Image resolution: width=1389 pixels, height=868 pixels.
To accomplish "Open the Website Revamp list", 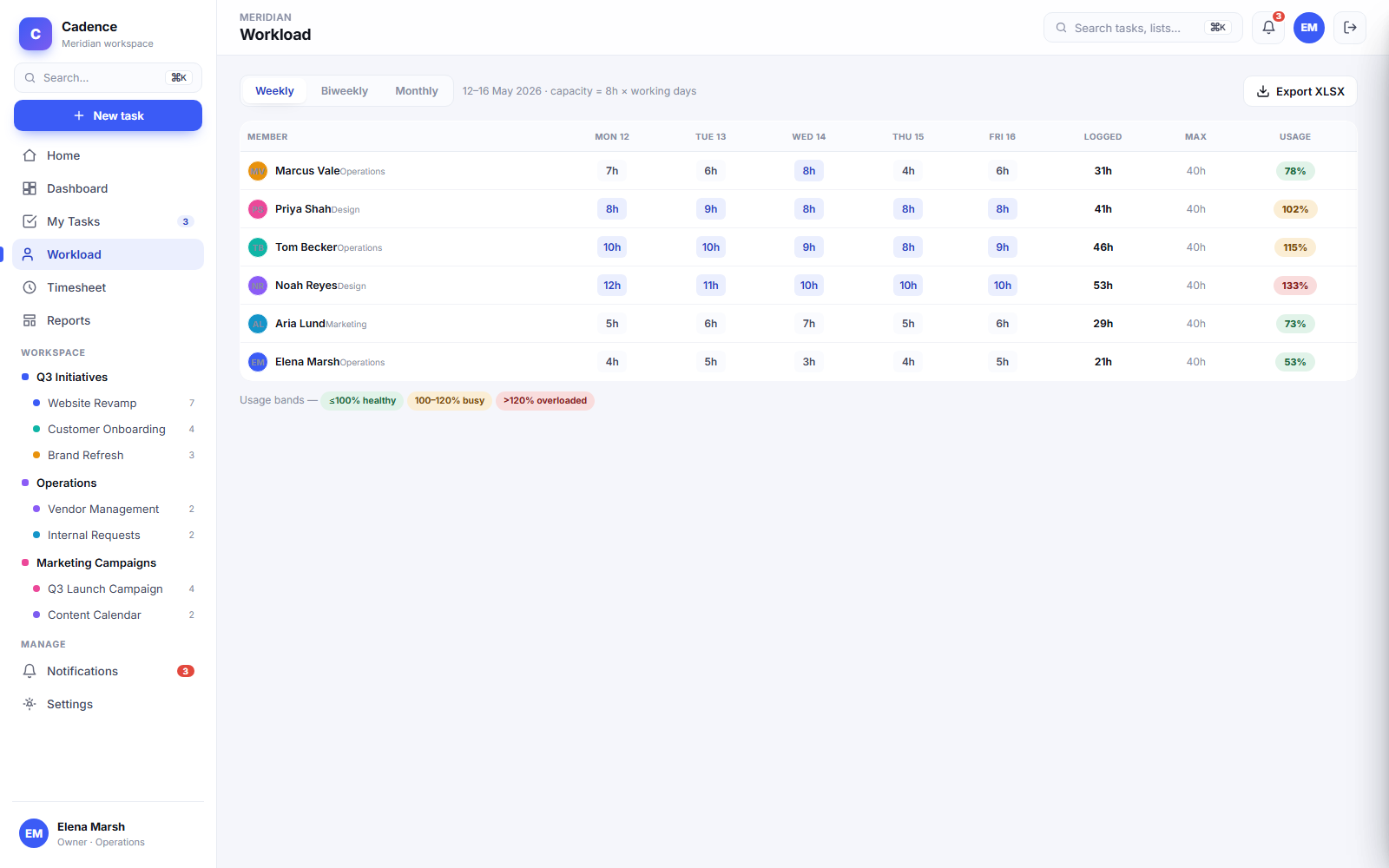I will click(x=113, y=403).
